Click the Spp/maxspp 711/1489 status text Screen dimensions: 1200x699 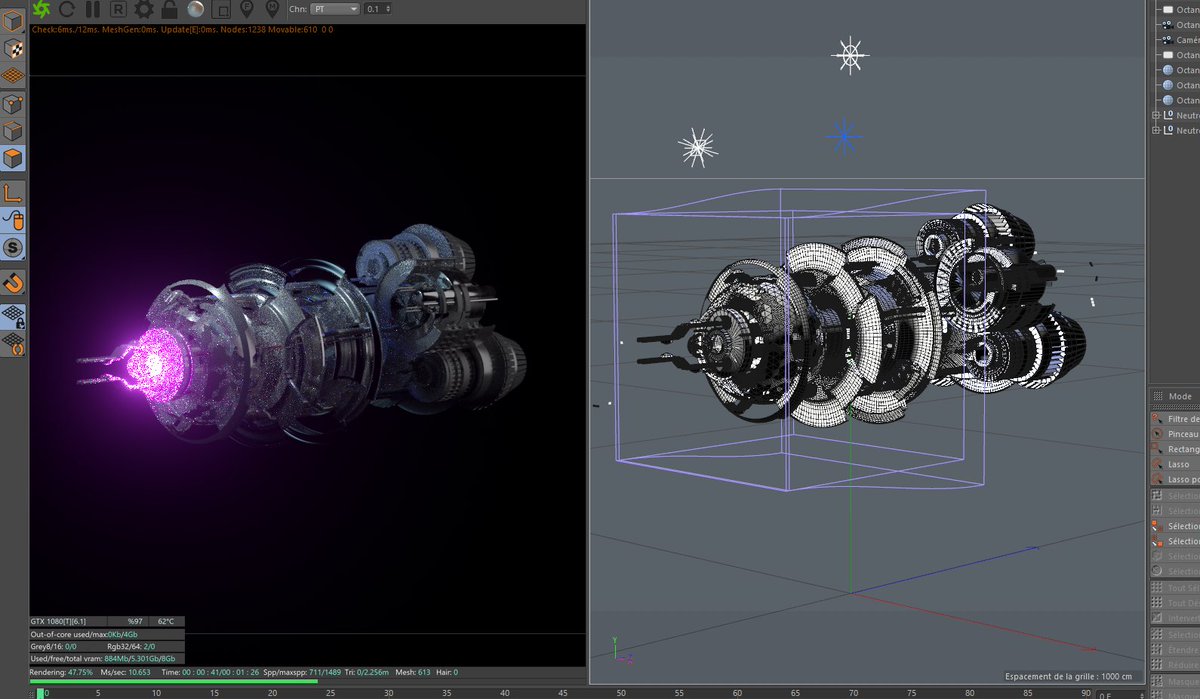pyautogui.click(x=303, y=672)
